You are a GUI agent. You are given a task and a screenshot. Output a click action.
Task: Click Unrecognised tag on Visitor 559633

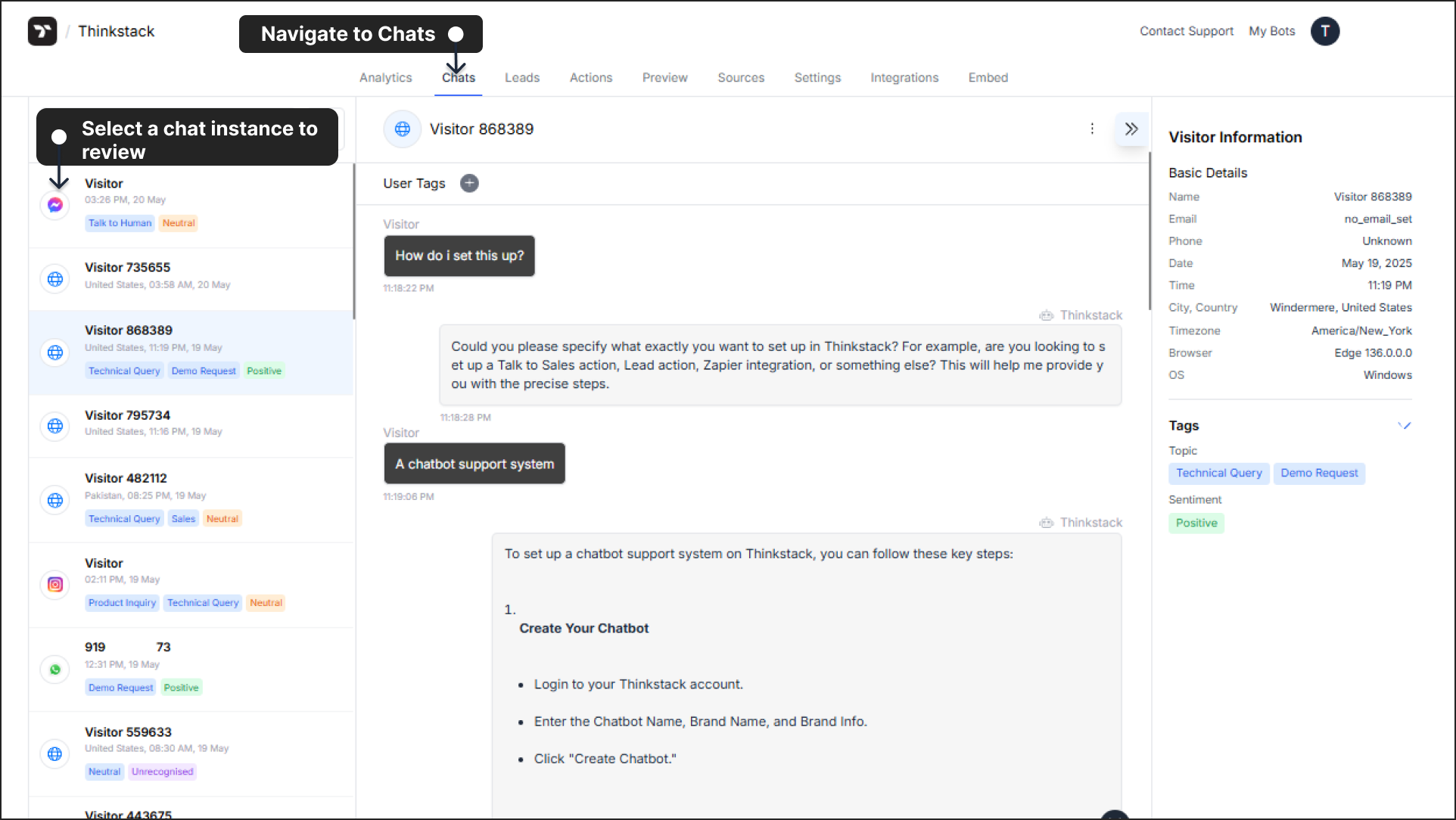point(163,772)
